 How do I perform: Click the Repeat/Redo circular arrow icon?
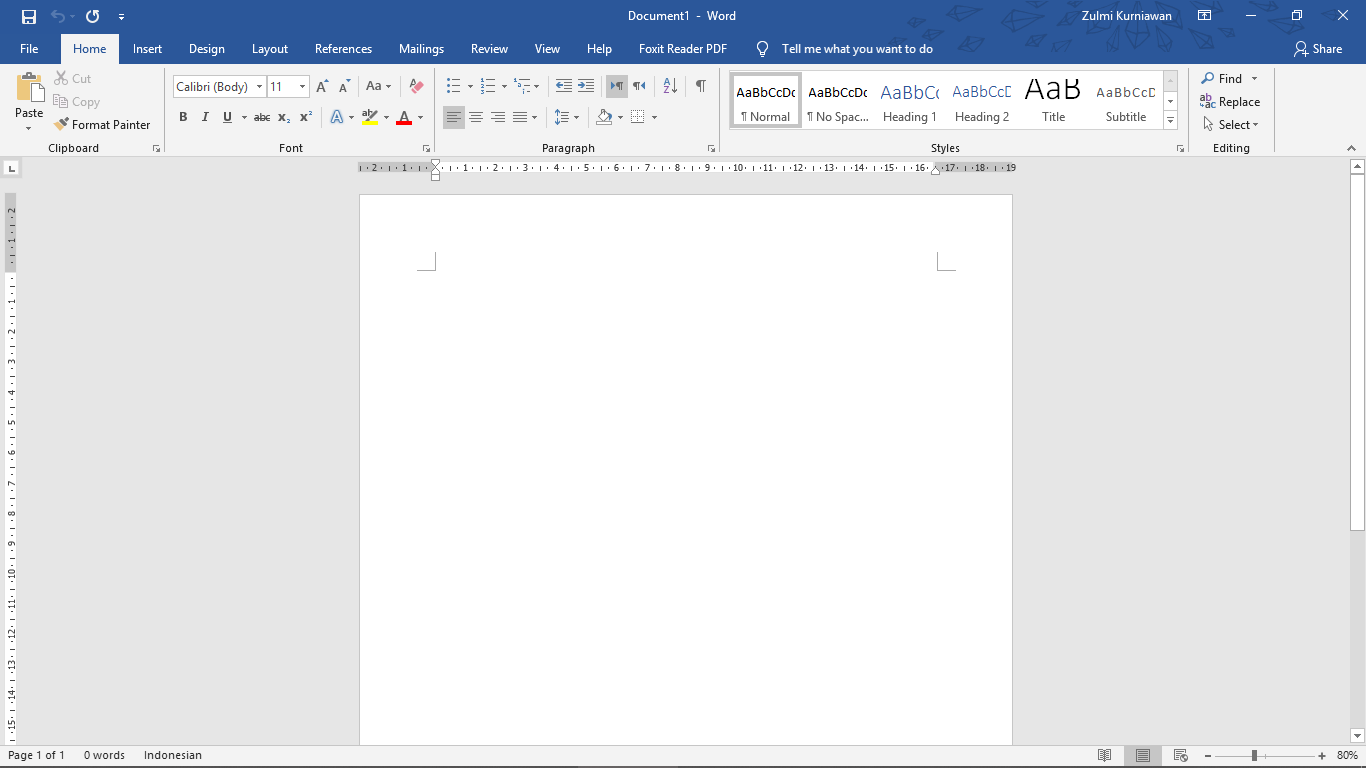[x=93, y=16]
